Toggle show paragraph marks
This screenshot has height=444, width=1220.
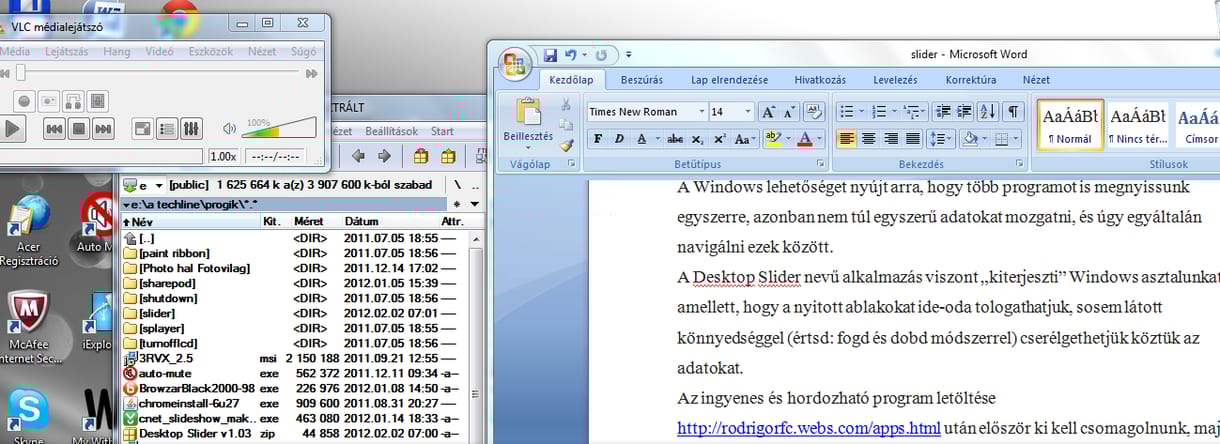(1013, 112)
